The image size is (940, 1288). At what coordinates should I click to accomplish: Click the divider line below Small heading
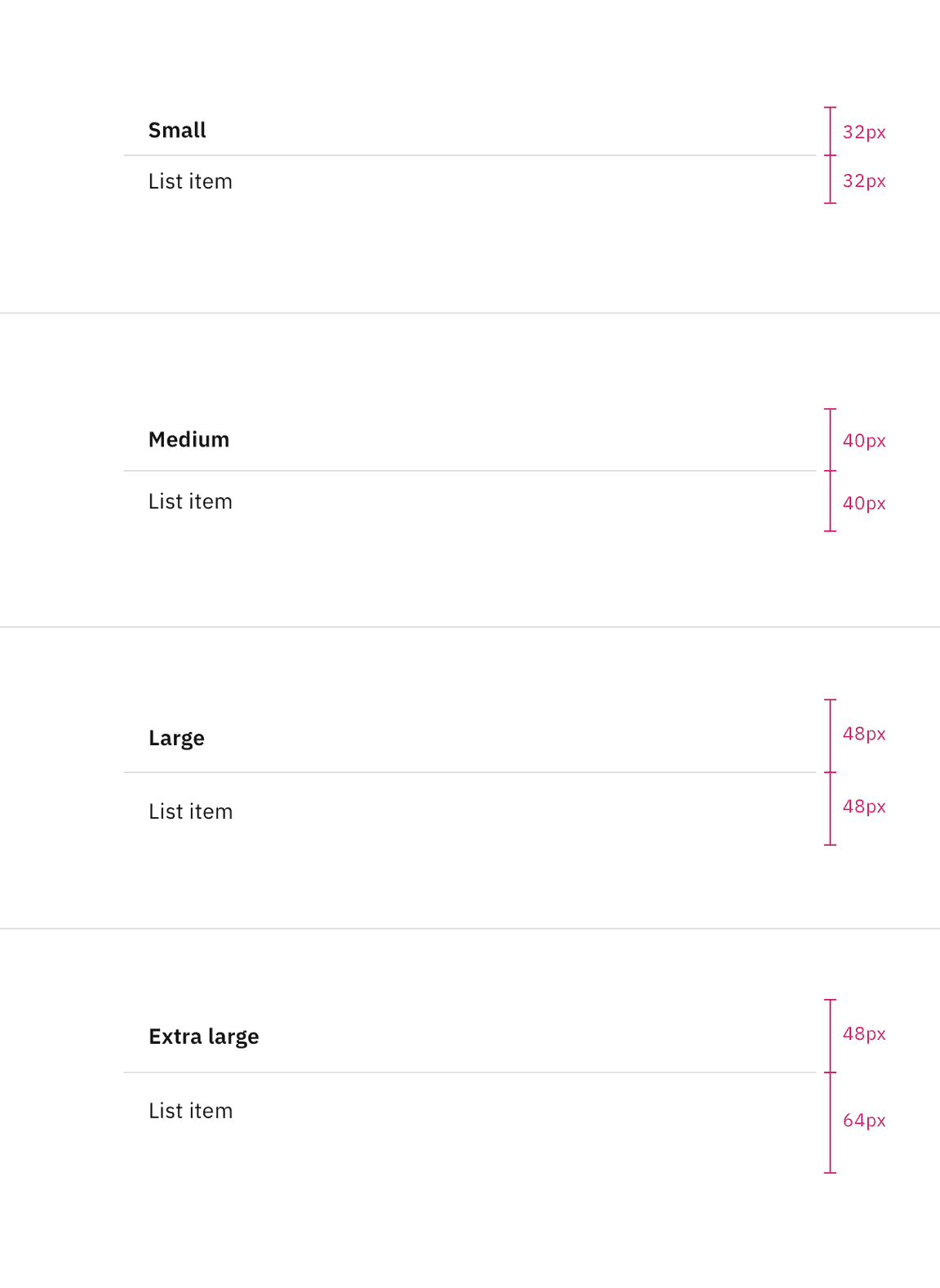[469, 155]
